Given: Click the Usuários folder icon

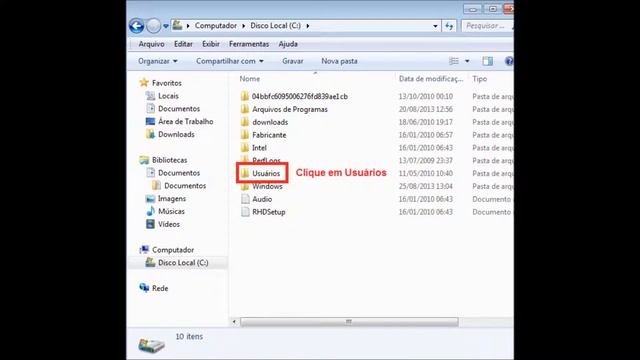Looking at the screenshot, I should point(245,173).
